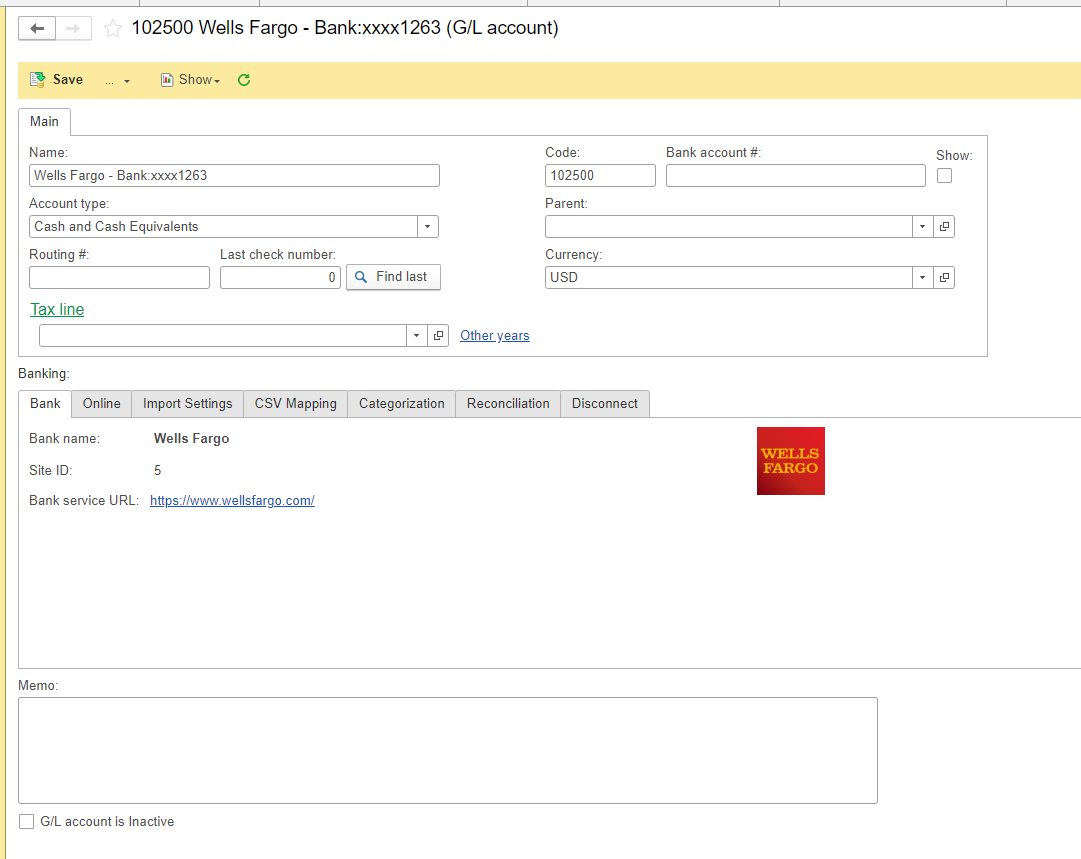Click the Site ID value 5
1081x859 pixels.
(157, 470)
